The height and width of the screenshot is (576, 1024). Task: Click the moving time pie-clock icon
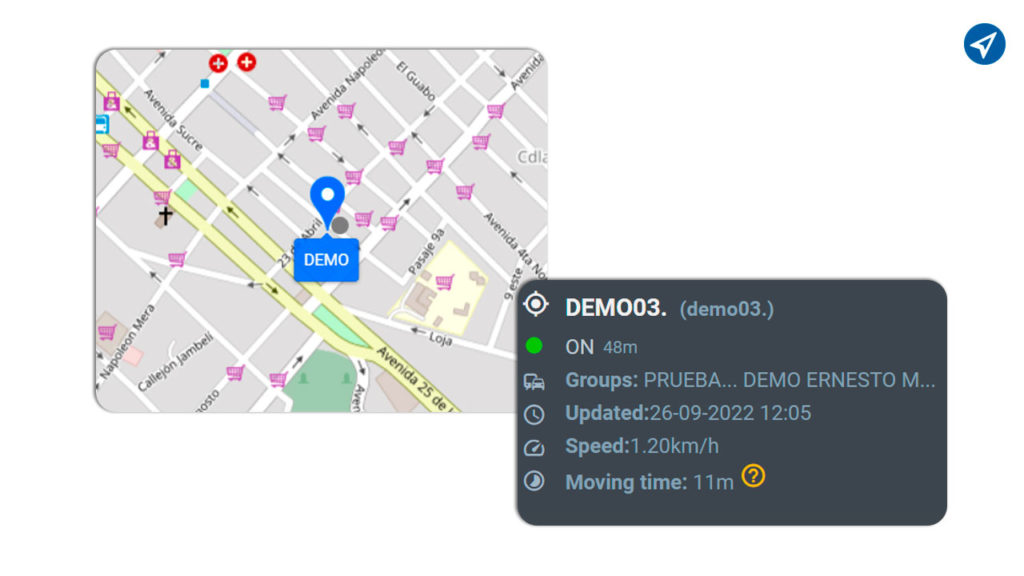pyautogui.click(x=534, y=481)
